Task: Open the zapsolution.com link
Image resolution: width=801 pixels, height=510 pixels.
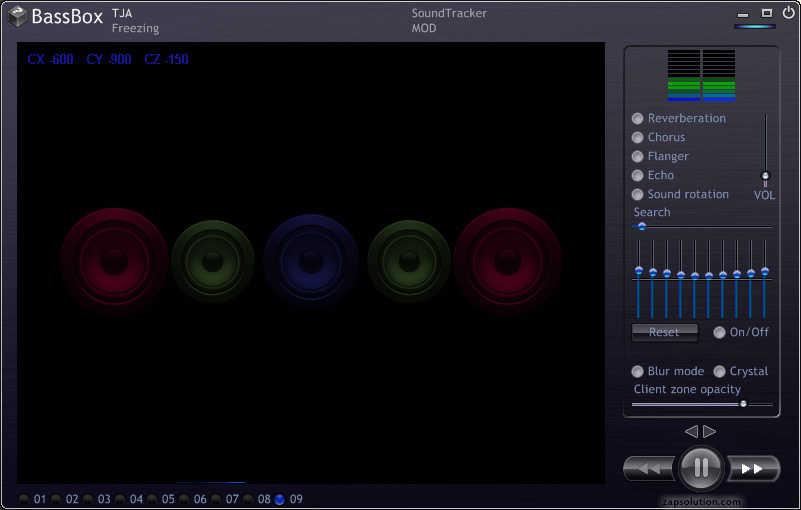Action: point(701,502)
